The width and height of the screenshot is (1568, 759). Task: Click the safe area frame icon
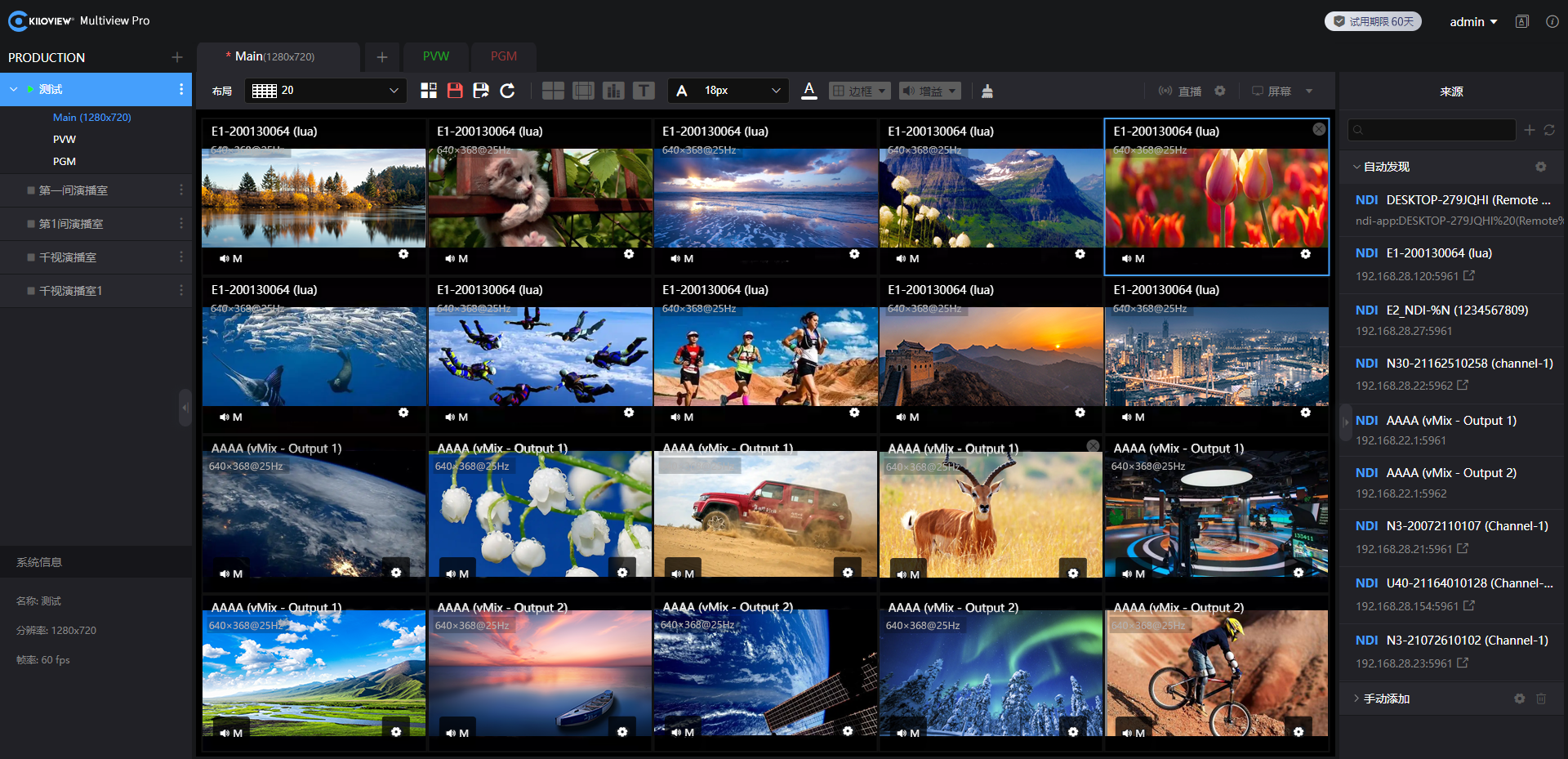pos(583,91)
